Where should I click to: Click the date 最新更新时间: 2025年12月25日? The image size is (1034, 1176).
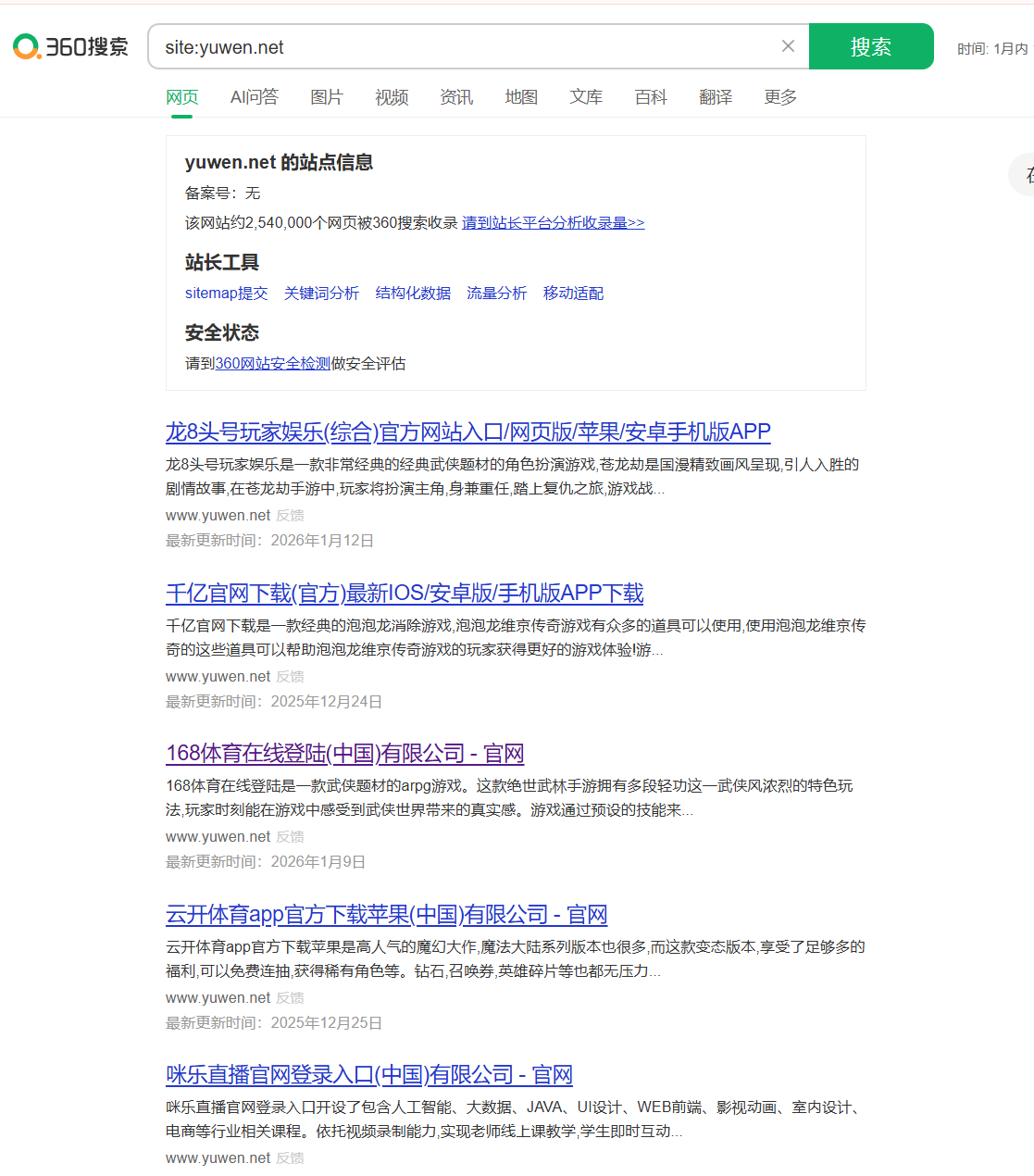coord(274,1023)
